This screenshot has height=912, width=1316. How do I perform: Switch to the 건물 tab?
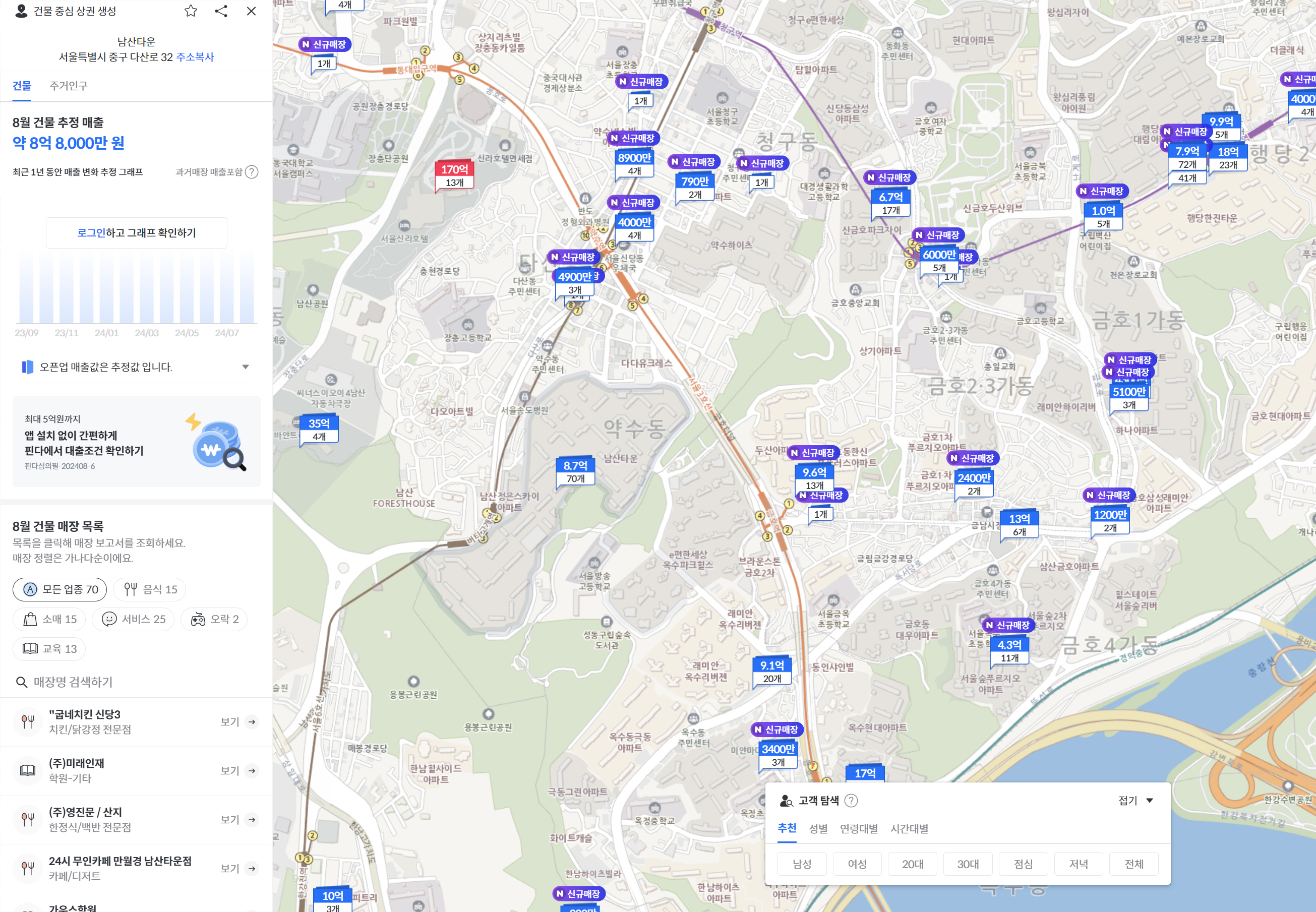point(22,86)
